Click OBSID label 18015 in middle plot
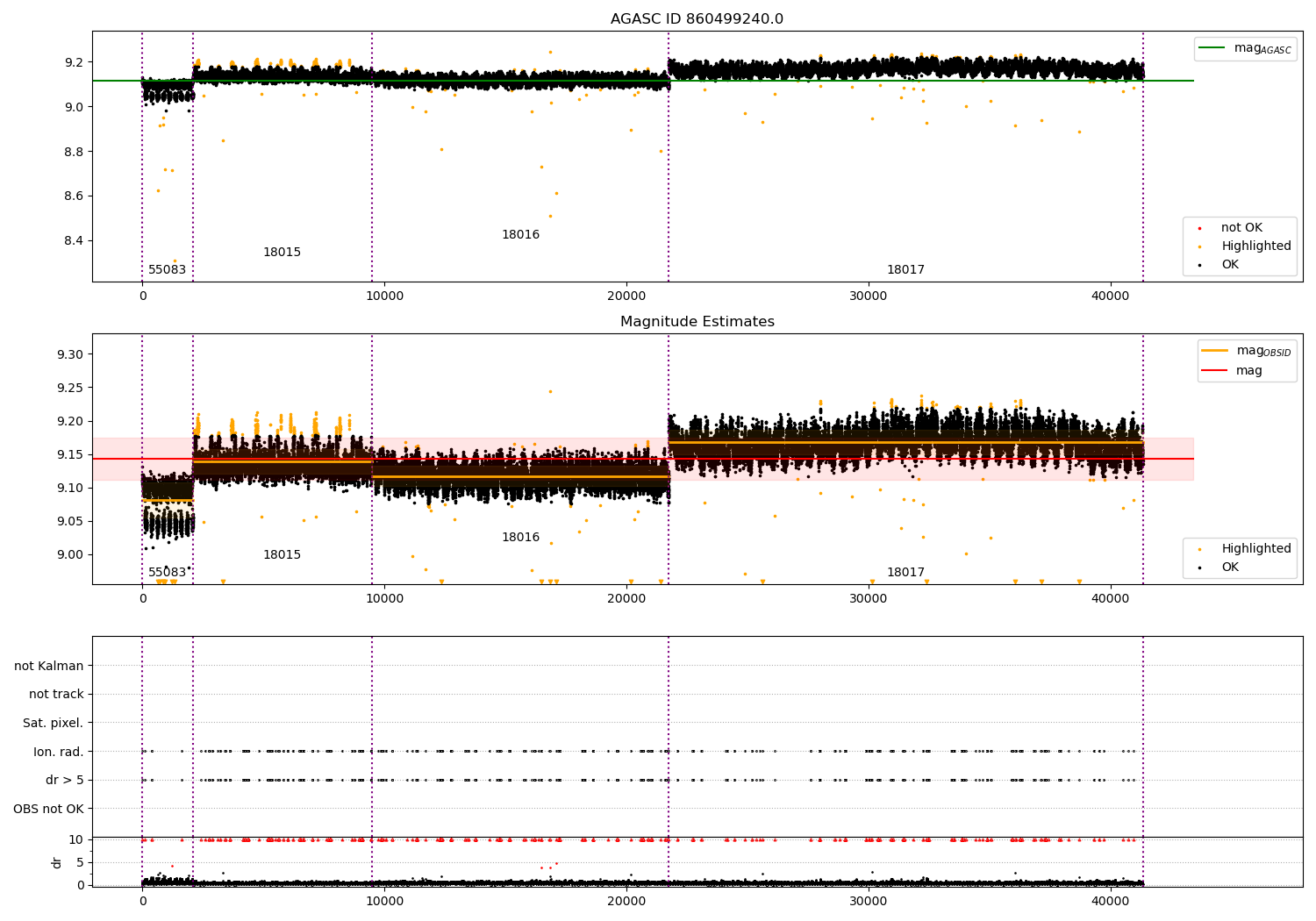 (x=282, y=555)
